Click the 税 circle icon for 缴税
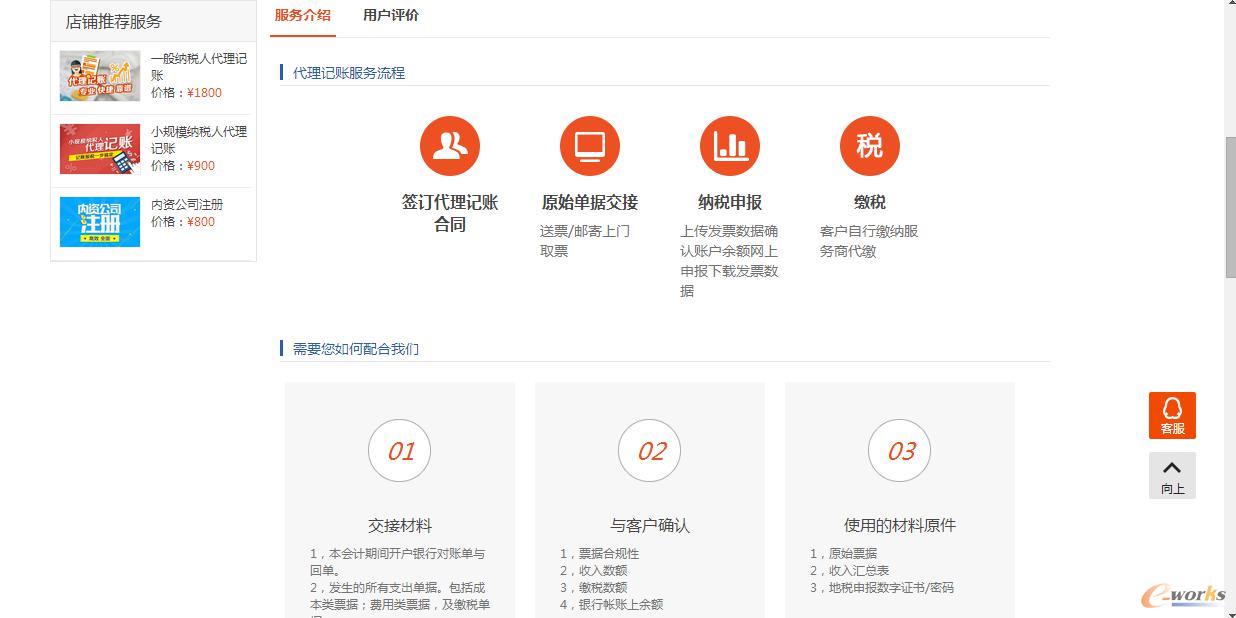 click(x=870, y=145)
